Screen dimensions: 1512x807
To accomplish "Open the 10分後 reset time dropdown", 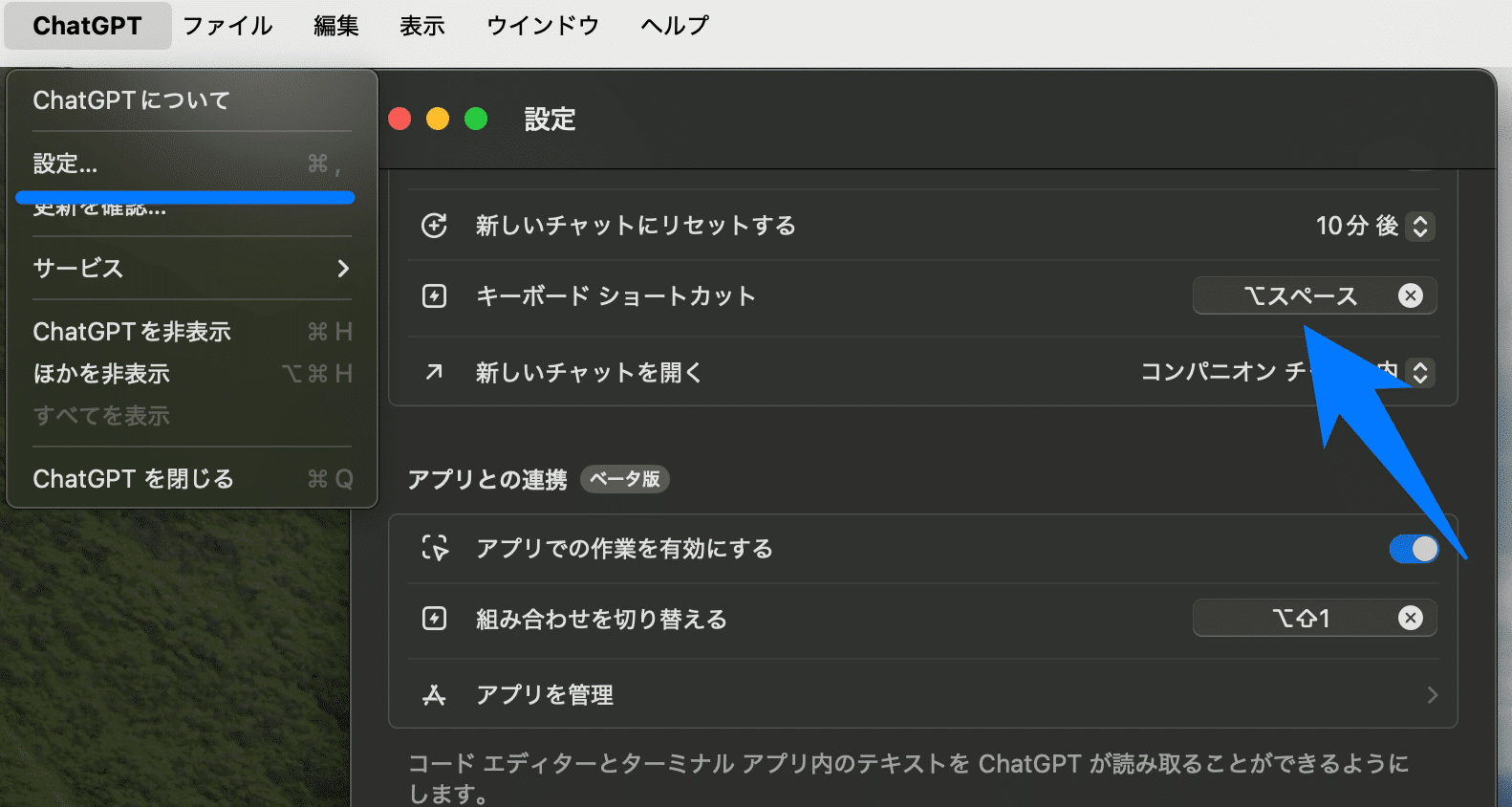I will 1420,227.
